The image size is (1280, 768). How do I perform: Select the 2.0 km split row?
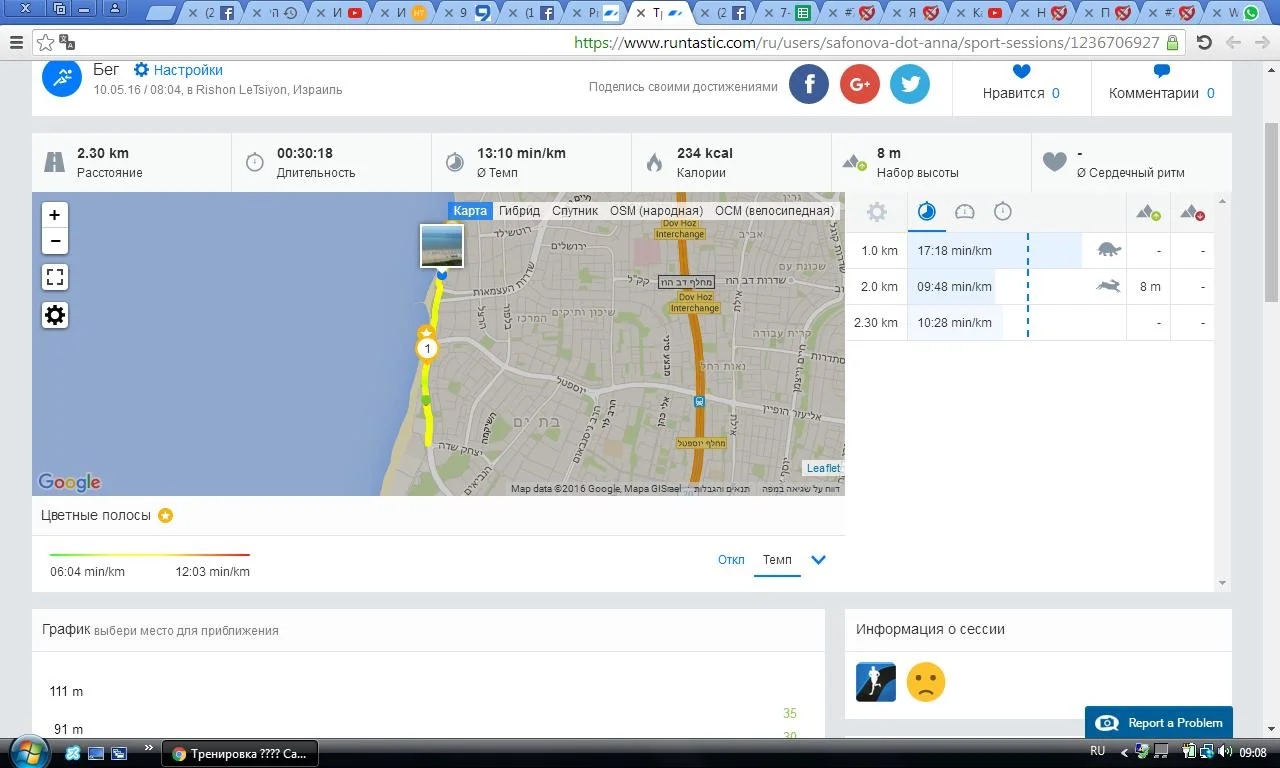click(1030, 286)
